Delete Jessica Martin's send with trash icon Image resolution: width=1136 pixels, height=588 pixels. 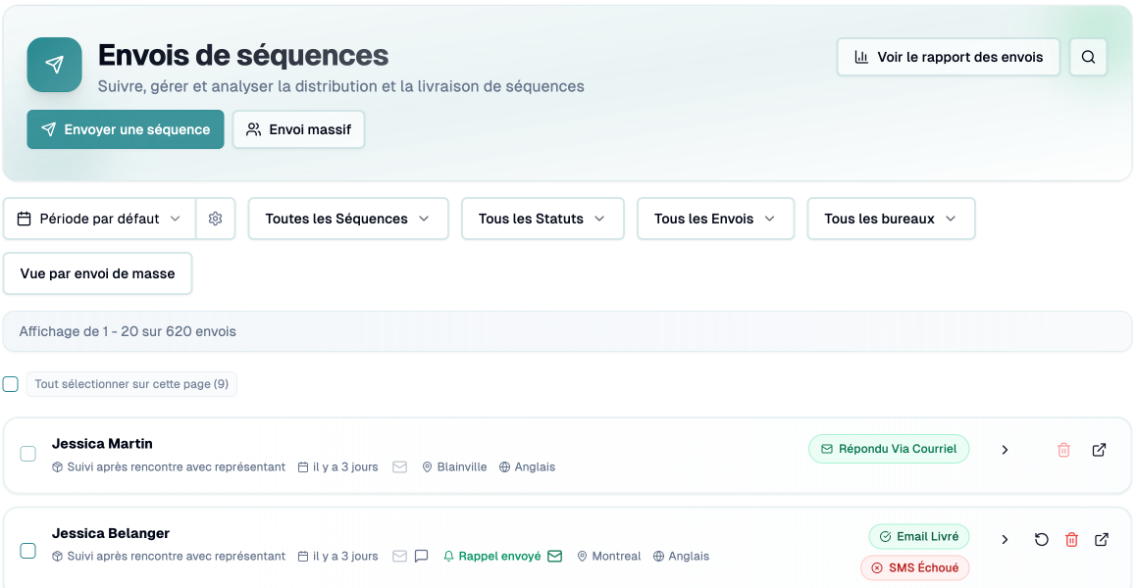(x=1064, y=450)
